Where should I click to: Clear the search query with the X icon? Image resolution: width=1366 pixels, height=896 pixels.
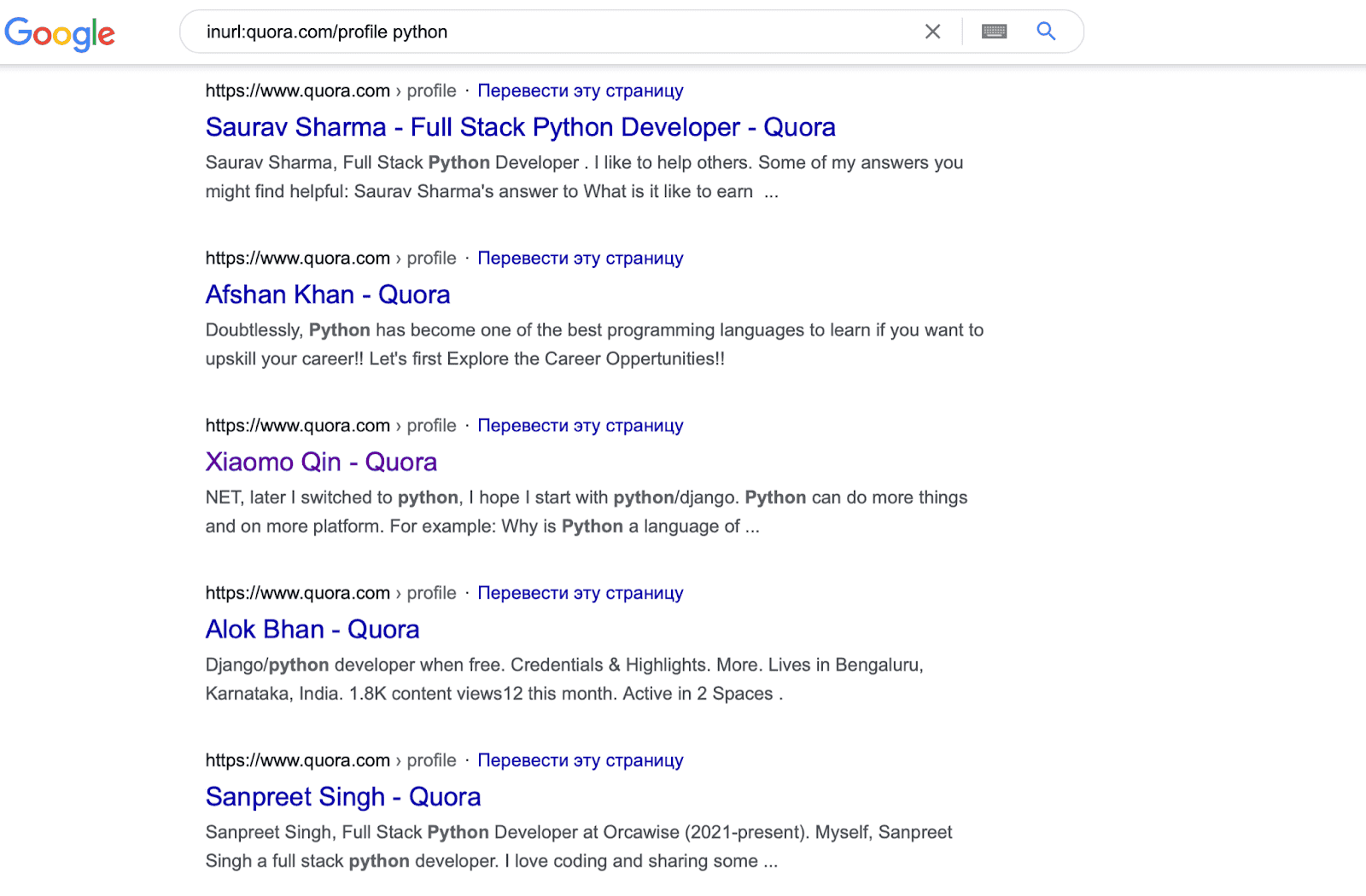[x=932, y=31]
